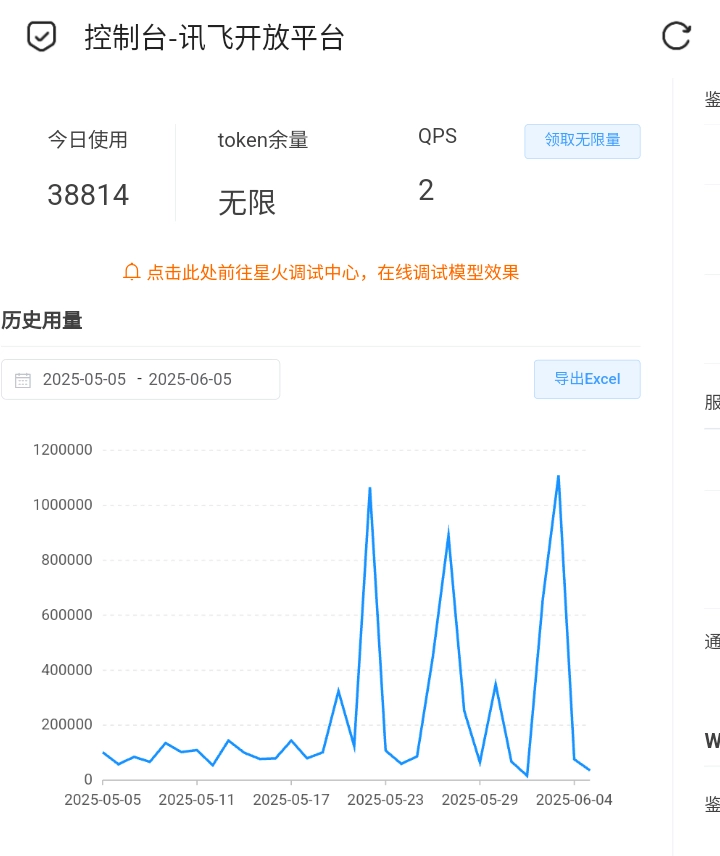Click the 2025-05-11 x-axis label
This screenshot has height=856, width=720.
pos(197,800)
